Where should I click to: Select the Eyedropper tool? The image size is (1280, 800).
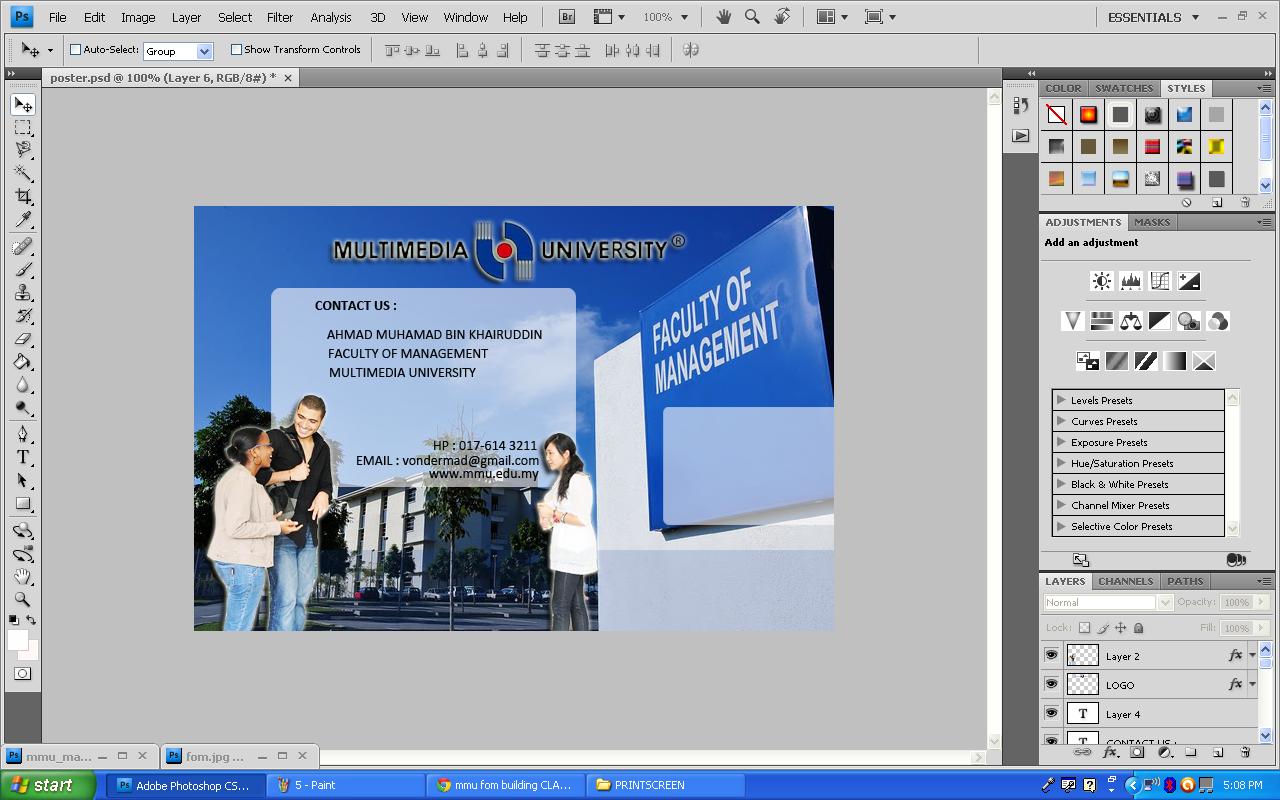[23, 219]
